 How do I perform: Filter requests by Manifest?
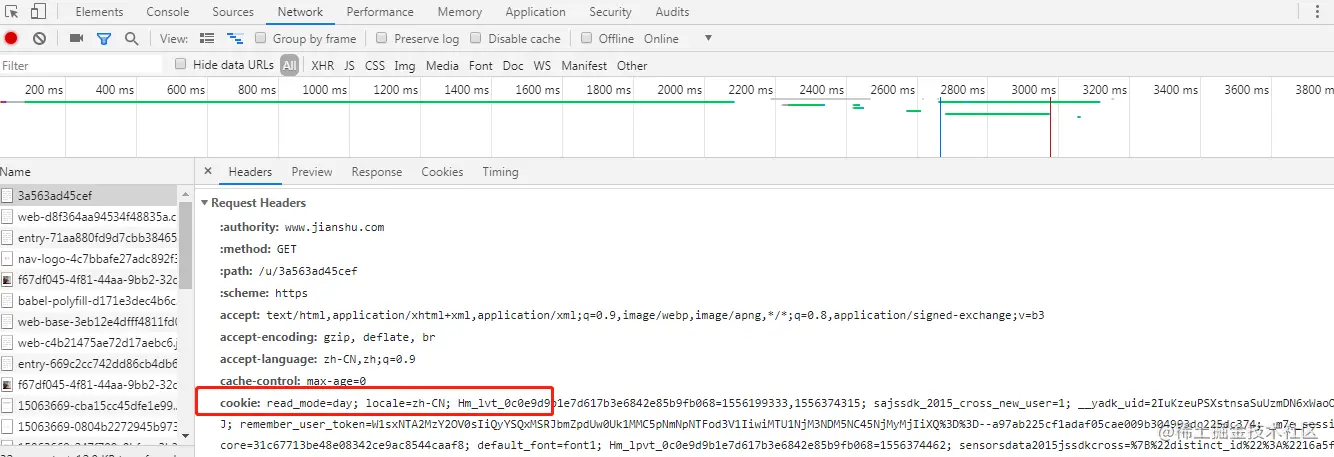pyautogui.click(x=584, y=65)
